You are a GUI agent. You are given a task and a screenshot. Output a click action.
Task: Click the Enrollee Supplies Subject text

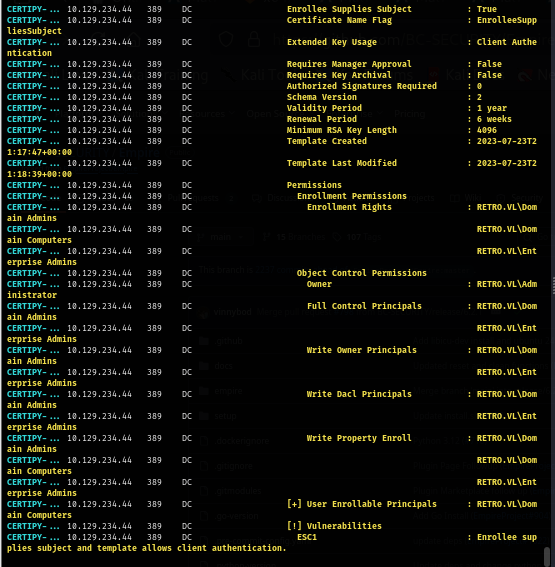pos(349,9)
